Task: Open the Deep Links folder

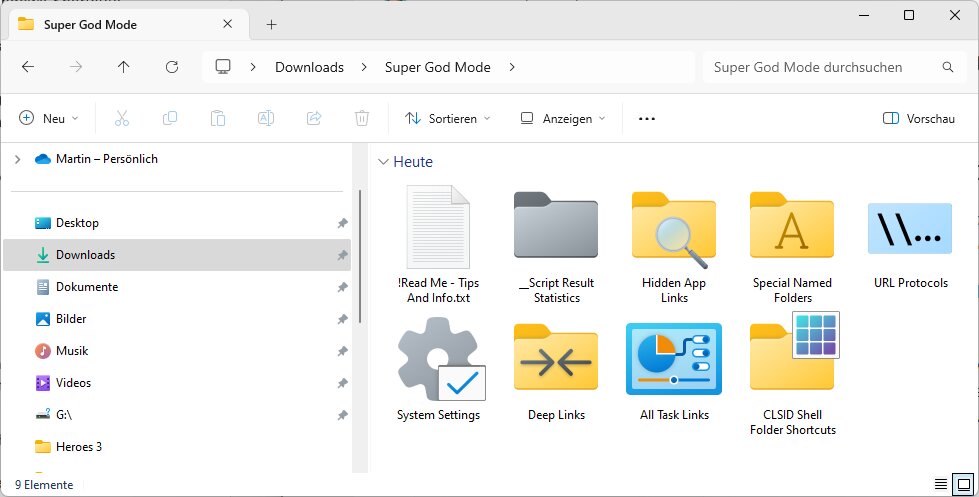Action: coord(556,361)
